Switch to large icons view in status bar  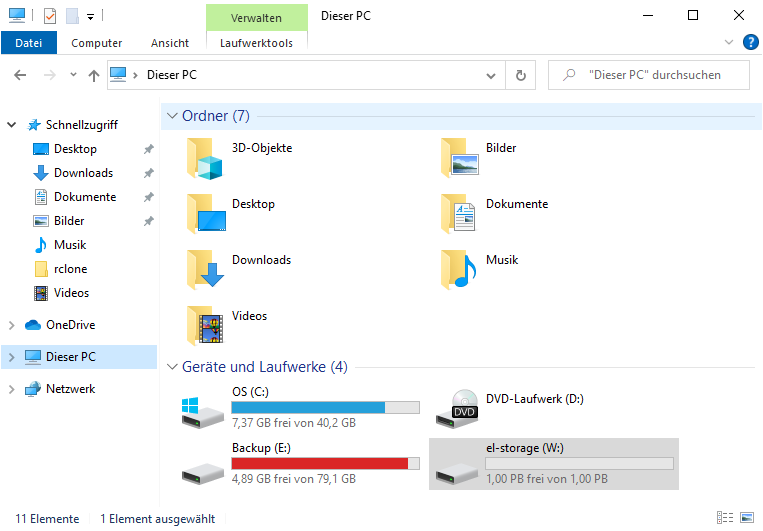click(745, 519)
